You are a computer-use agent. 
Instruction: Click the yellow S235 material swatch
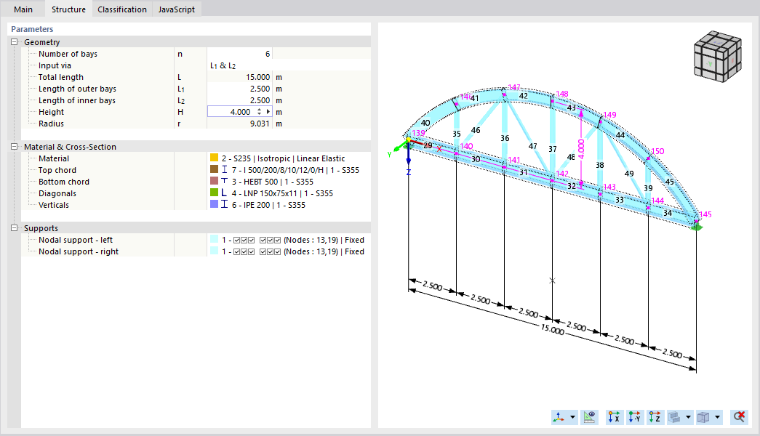(214, 158)
